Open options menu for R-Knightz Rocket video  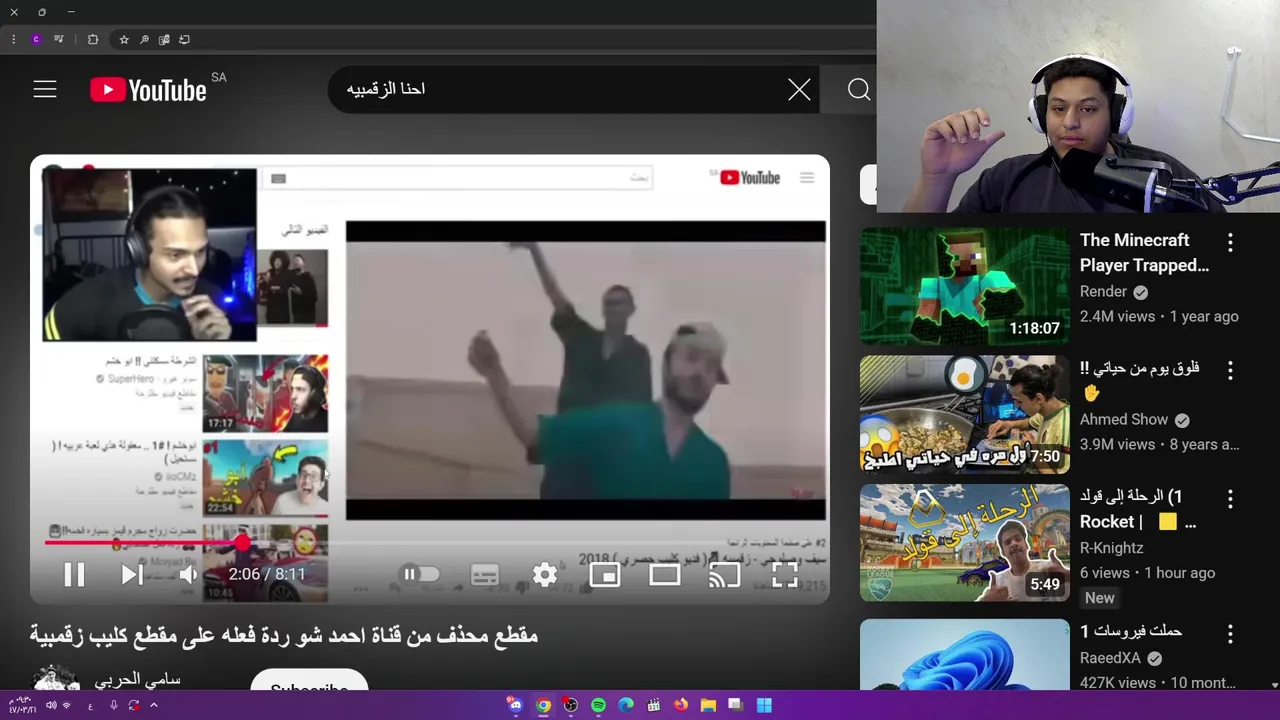coord(1230,498)
